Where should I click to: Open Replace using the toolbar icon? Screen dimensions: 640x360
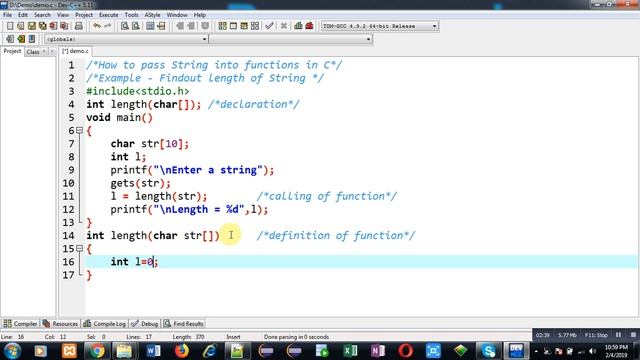point(136,26)
